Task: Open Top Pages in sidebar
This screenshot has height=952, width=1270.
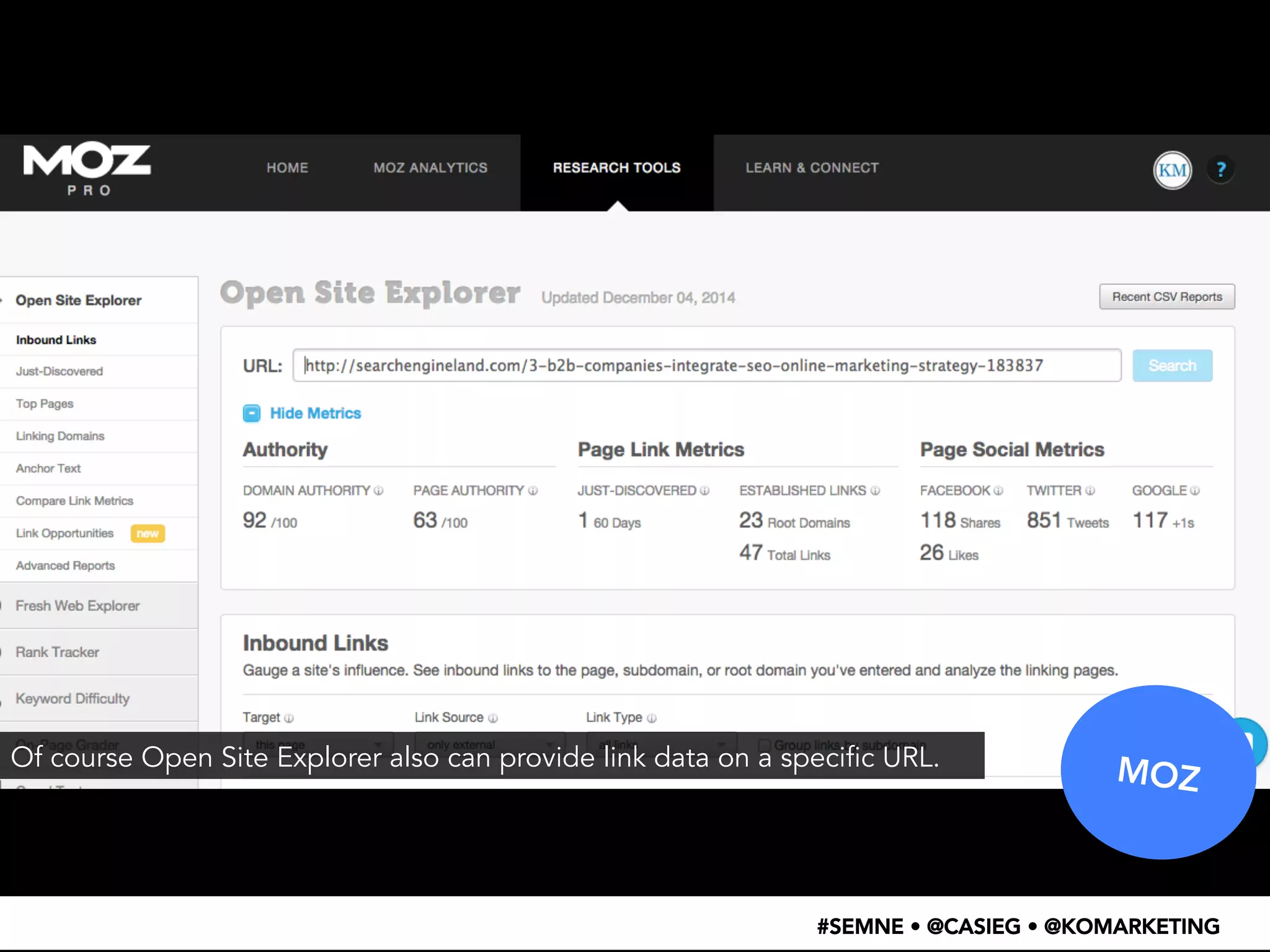Action: coord(45,404)
